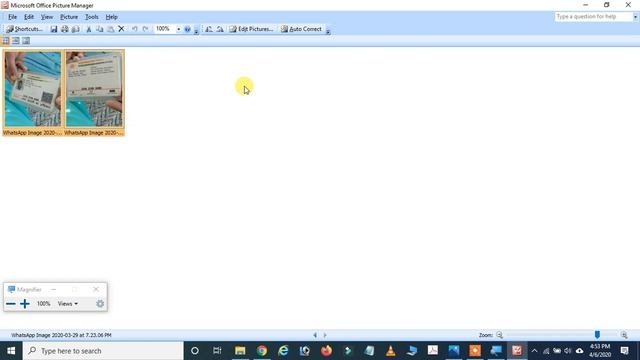
Task: Click the Magnifier zoom out minus button
Action: (x=11, y=304)
